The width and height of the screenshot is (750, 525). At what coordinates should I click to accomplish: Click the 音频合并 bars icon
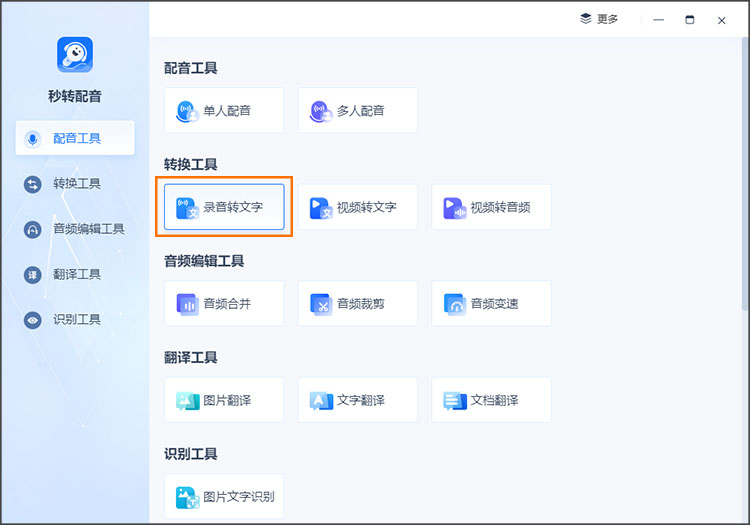(188, 305)
